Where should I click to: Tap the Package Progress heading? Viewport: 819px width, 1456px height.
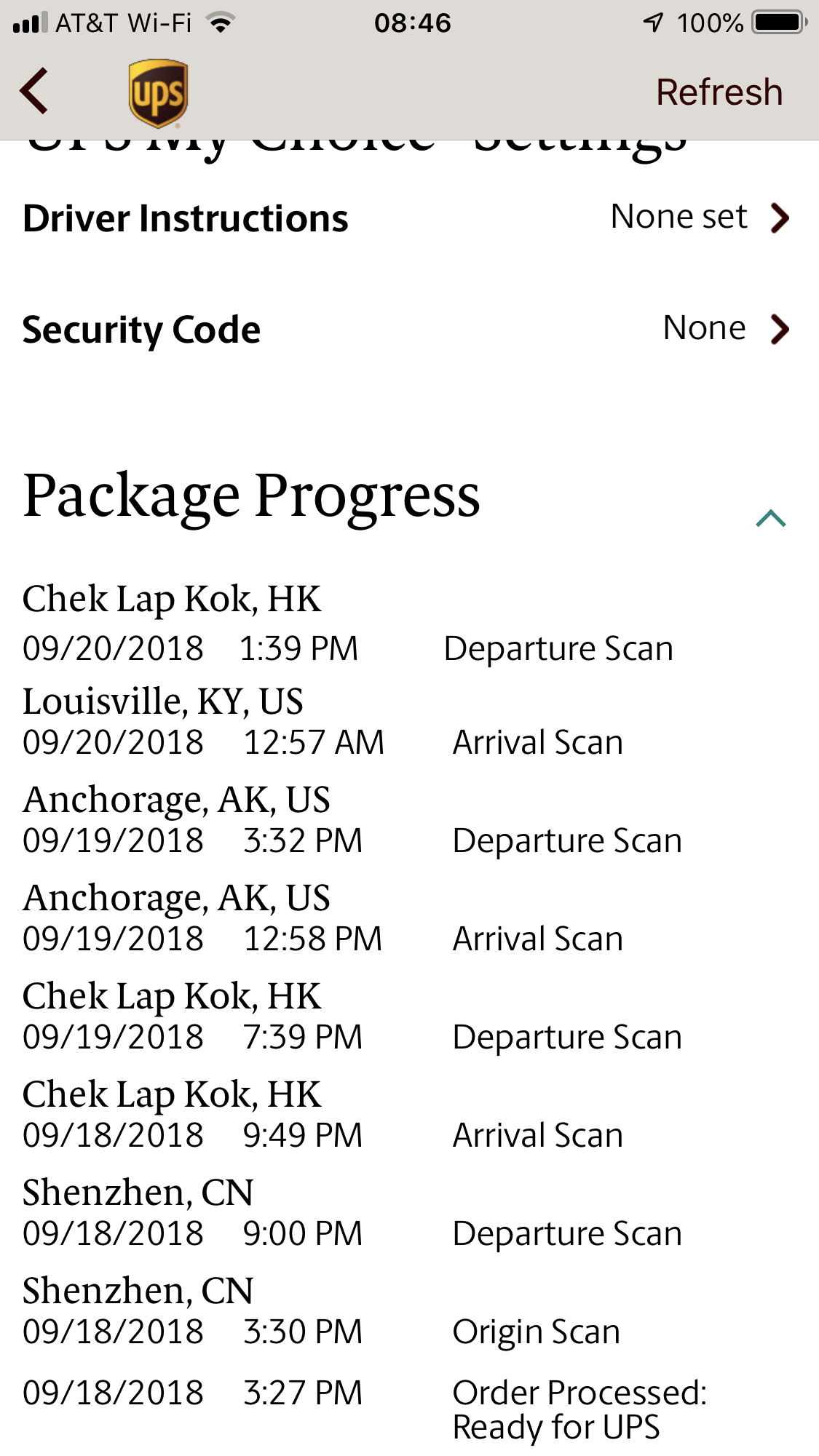pos(251,496)
